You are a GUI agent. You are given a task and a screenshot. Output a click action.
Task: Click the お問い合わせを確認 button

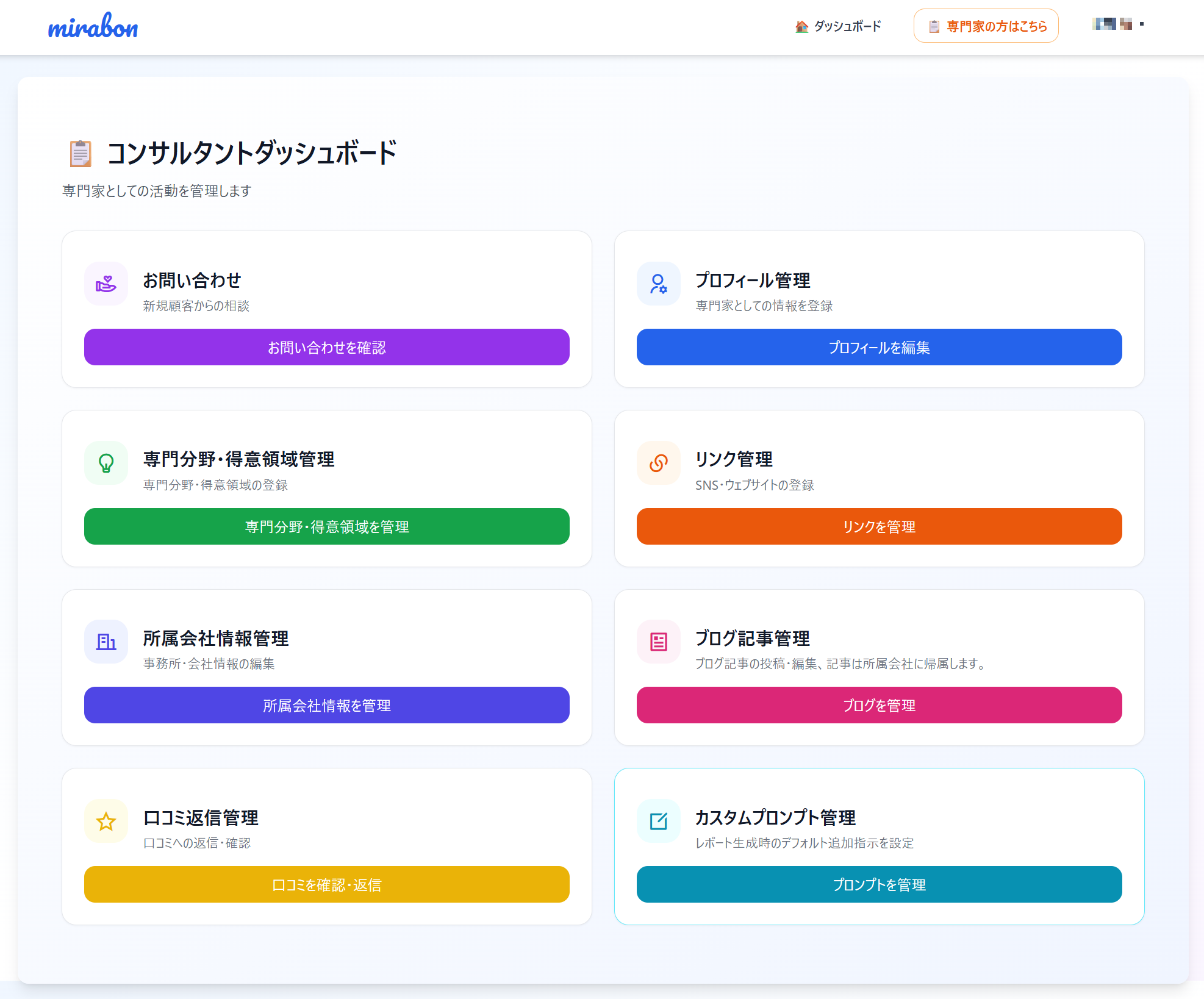(326, 347)
